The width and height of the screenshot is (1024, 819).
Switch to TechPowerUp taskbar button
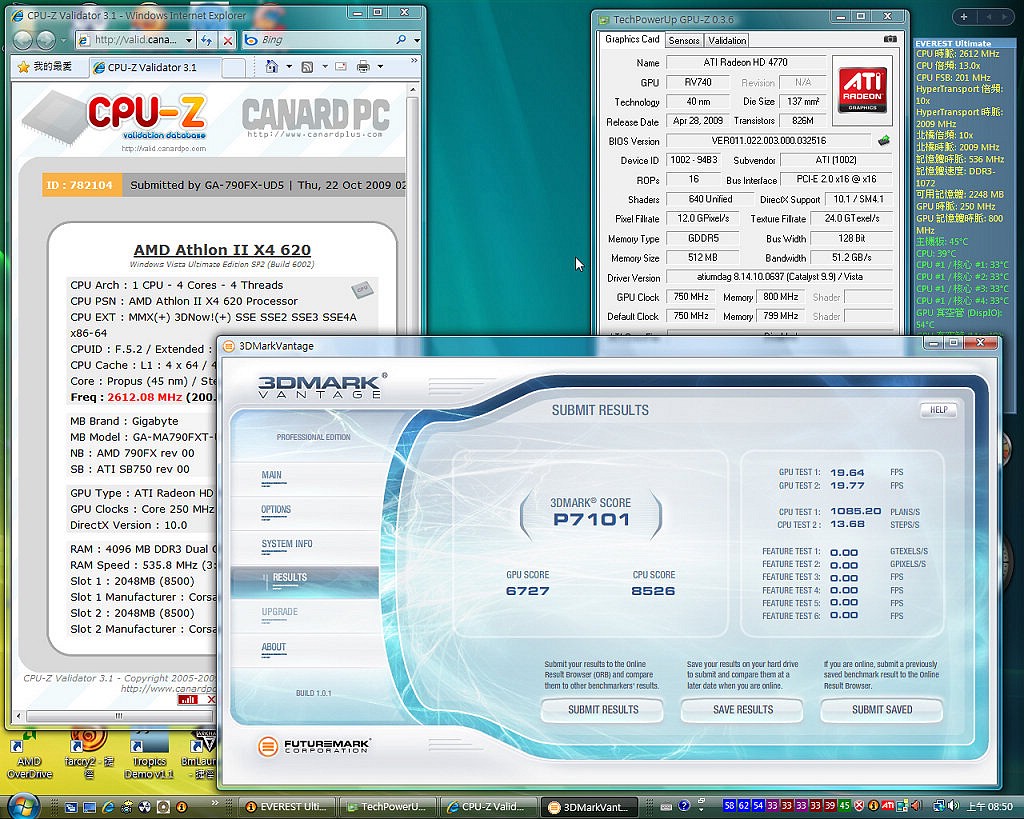point(387,807)
